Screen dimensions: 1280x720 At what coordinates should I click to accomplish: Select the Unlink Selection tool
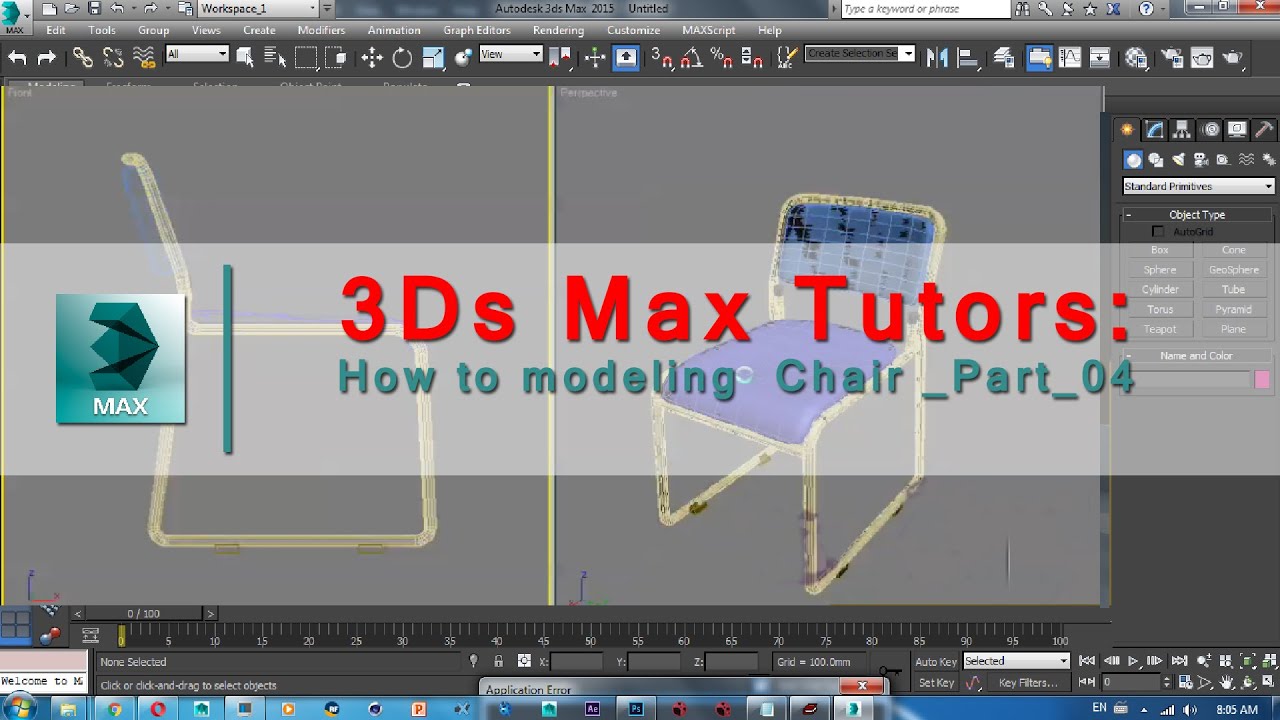[x=113, y=58]
